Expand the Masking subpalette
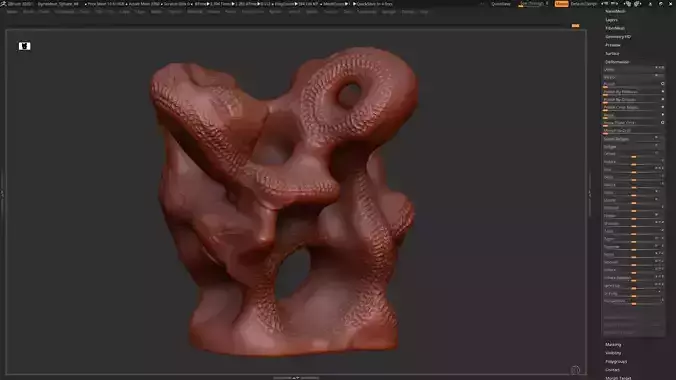The width and height of the screenshot is (676, 380). point(613,345)
